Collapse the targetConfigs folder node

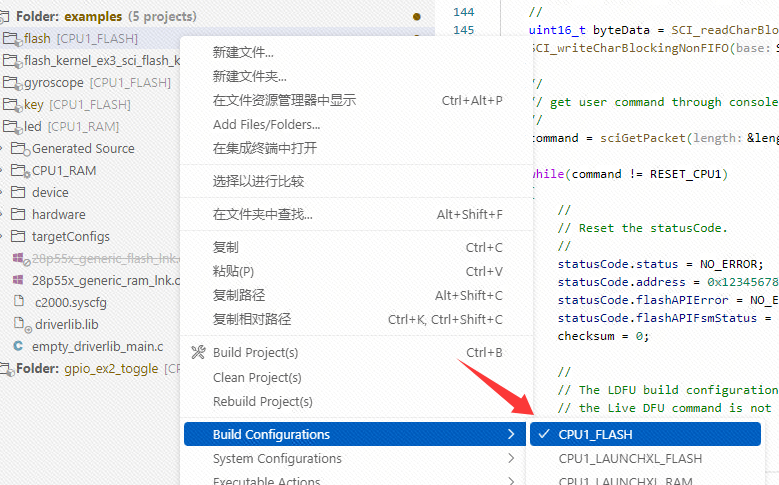pos(2,236)
